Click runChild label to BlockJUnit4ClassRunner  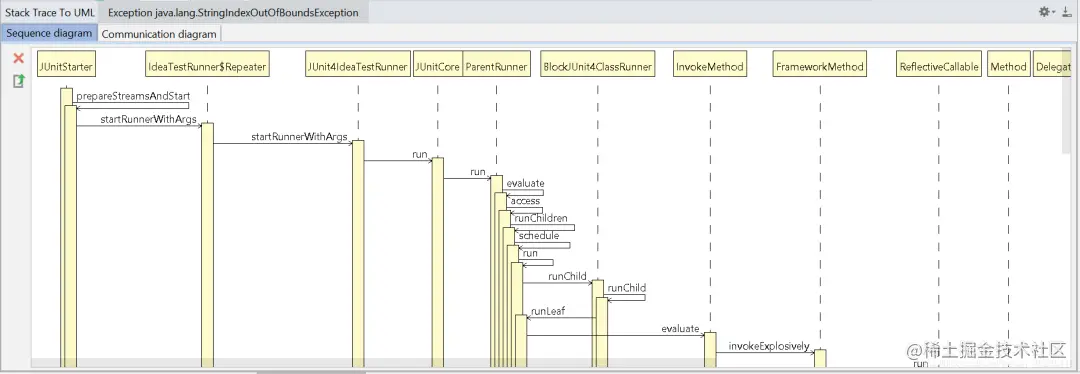(568, 276)
